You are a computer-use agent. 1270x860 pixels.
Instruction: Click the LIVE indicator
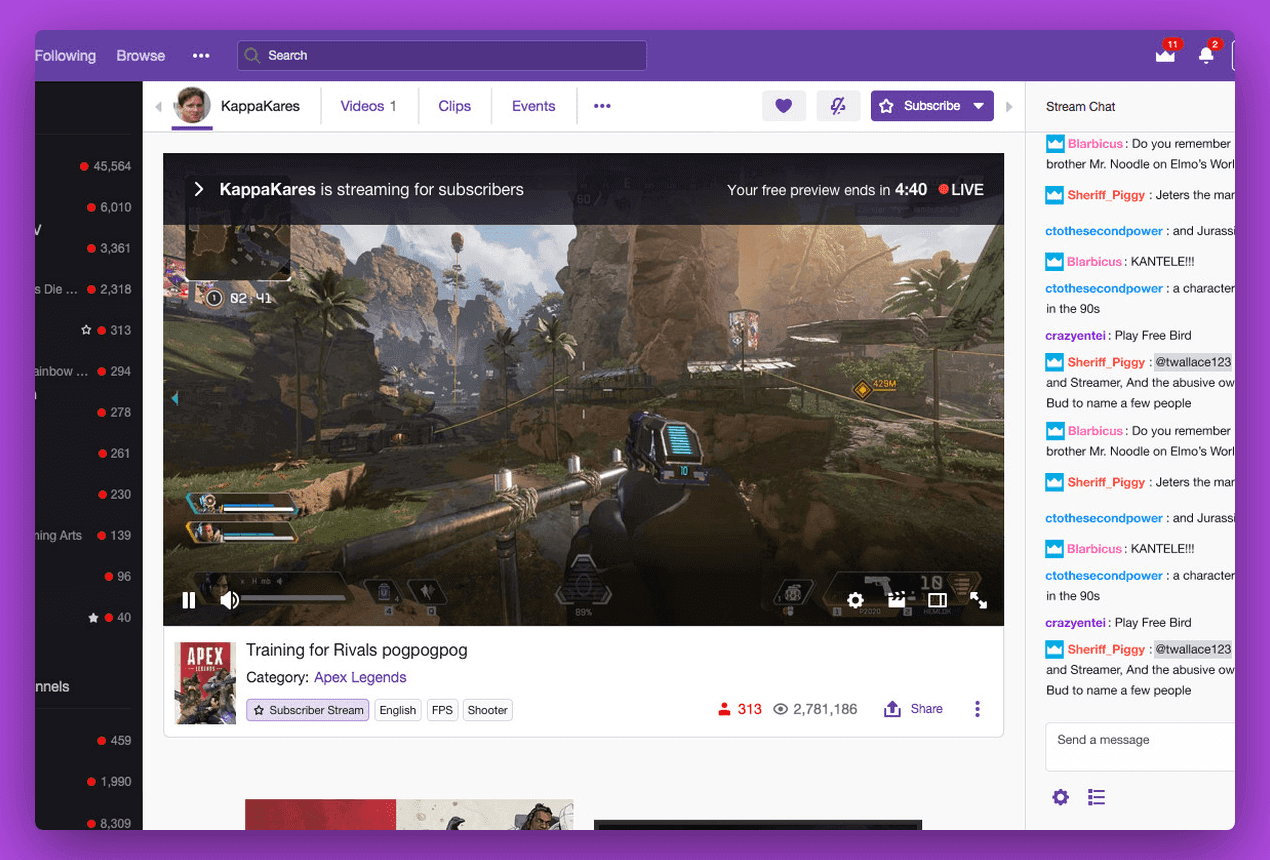(x=961, y=189)
